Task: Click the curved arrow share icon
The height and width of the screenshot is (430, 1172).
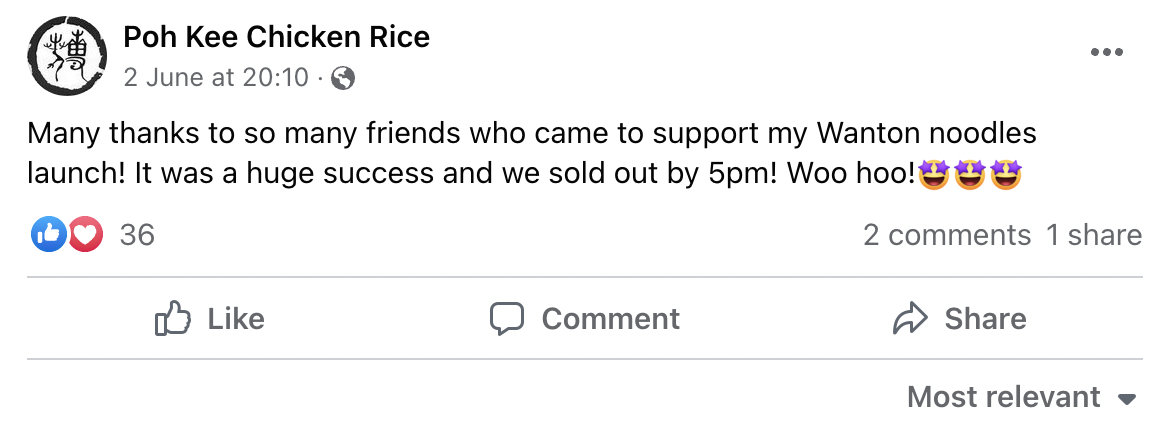Action: [x=910, y=319]
